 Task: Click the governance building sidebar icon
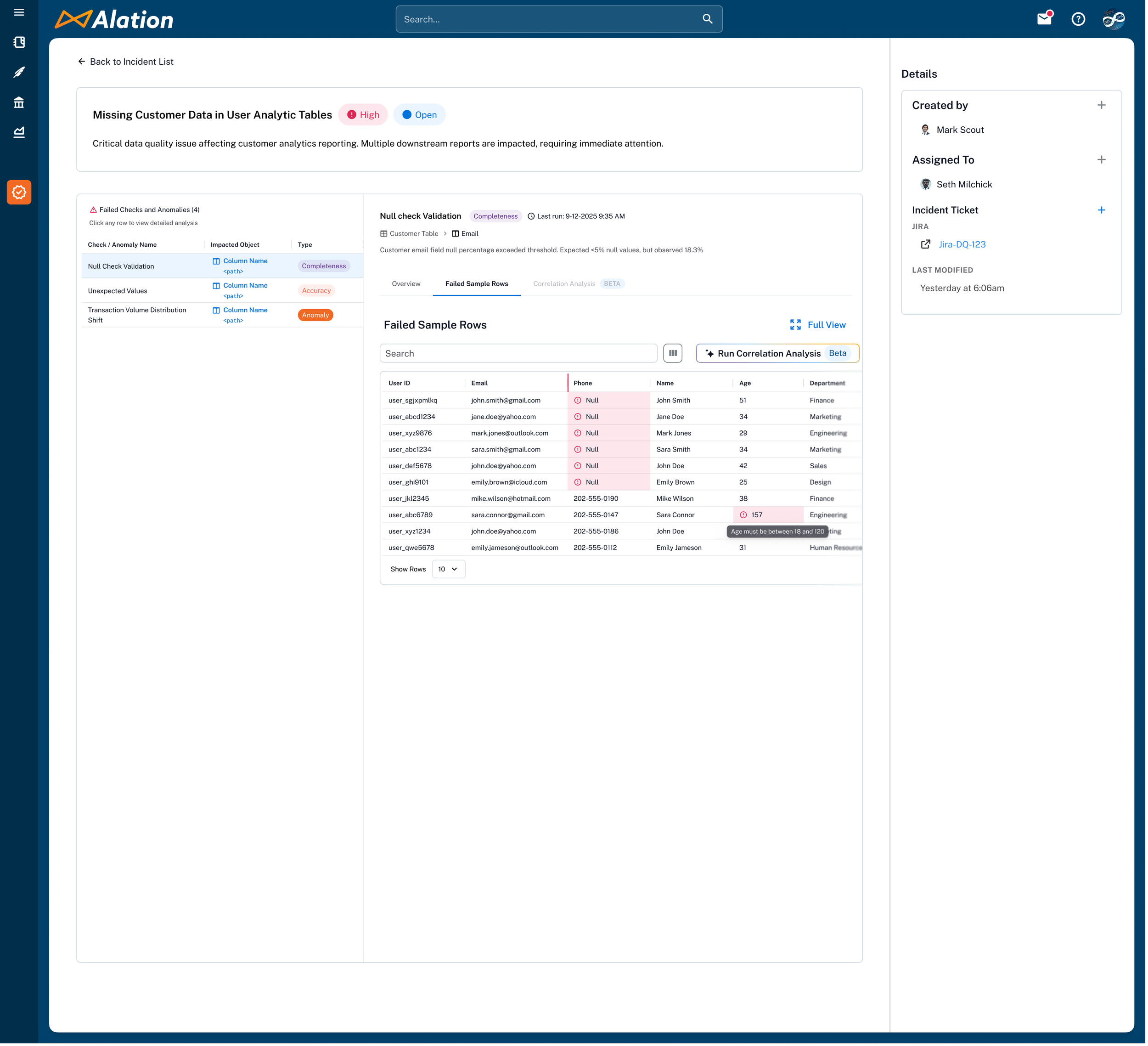[x=19, y=102]
